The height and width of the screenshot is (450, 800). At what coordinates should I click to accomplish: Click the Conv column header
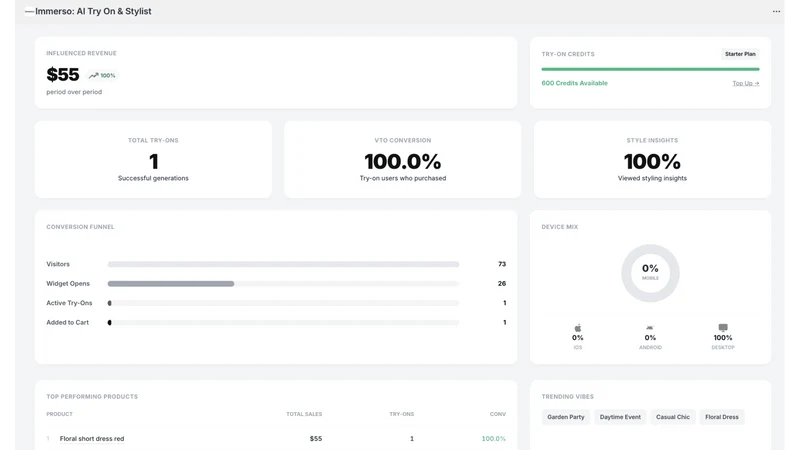coord(497,414)
